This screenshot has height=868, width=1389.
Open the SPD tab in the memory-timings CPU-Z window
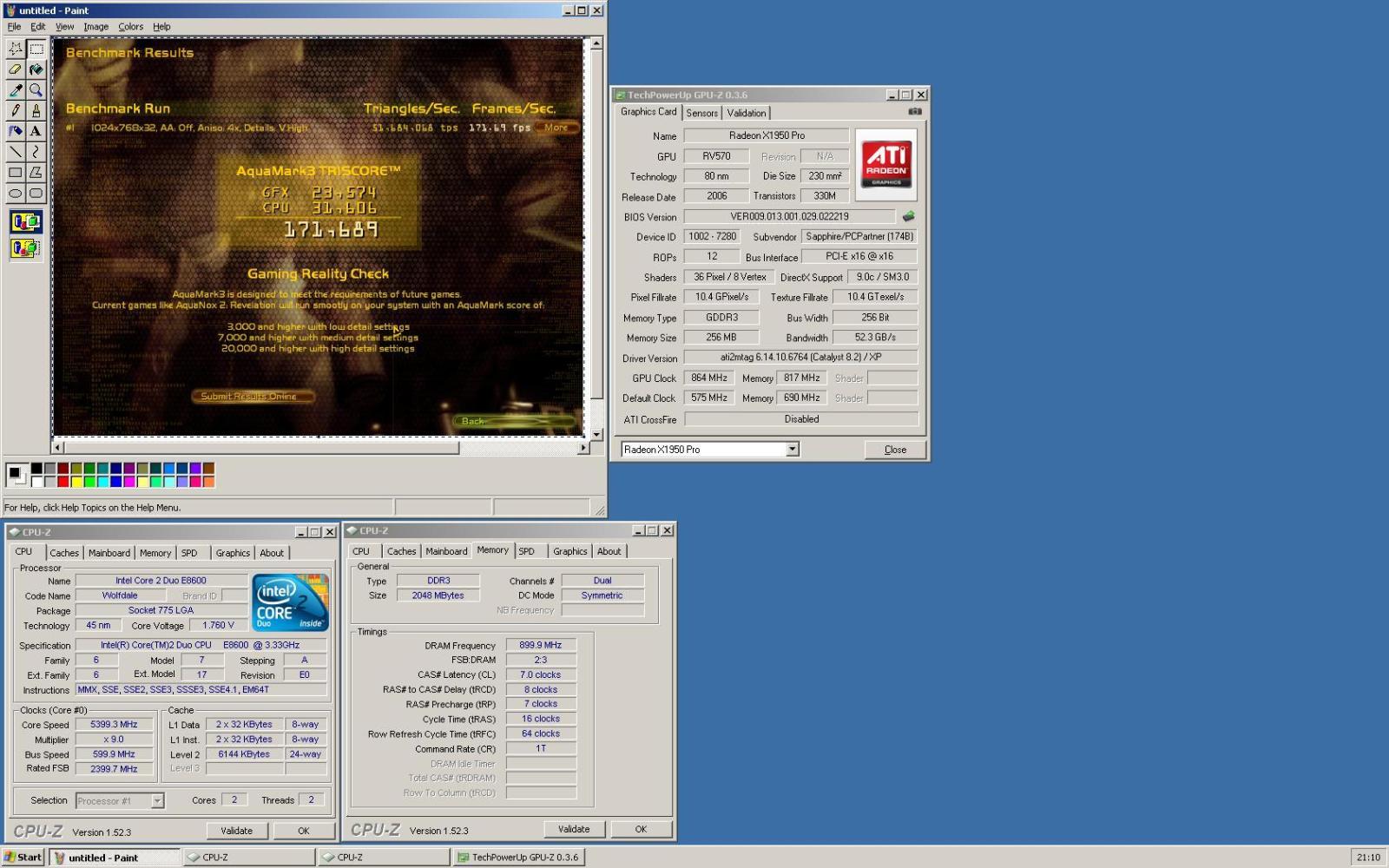(526, 551)
